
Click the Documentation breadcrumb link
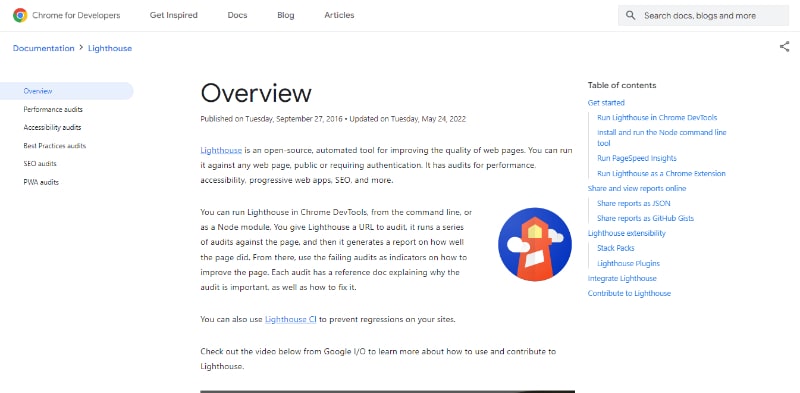[43, 48]
